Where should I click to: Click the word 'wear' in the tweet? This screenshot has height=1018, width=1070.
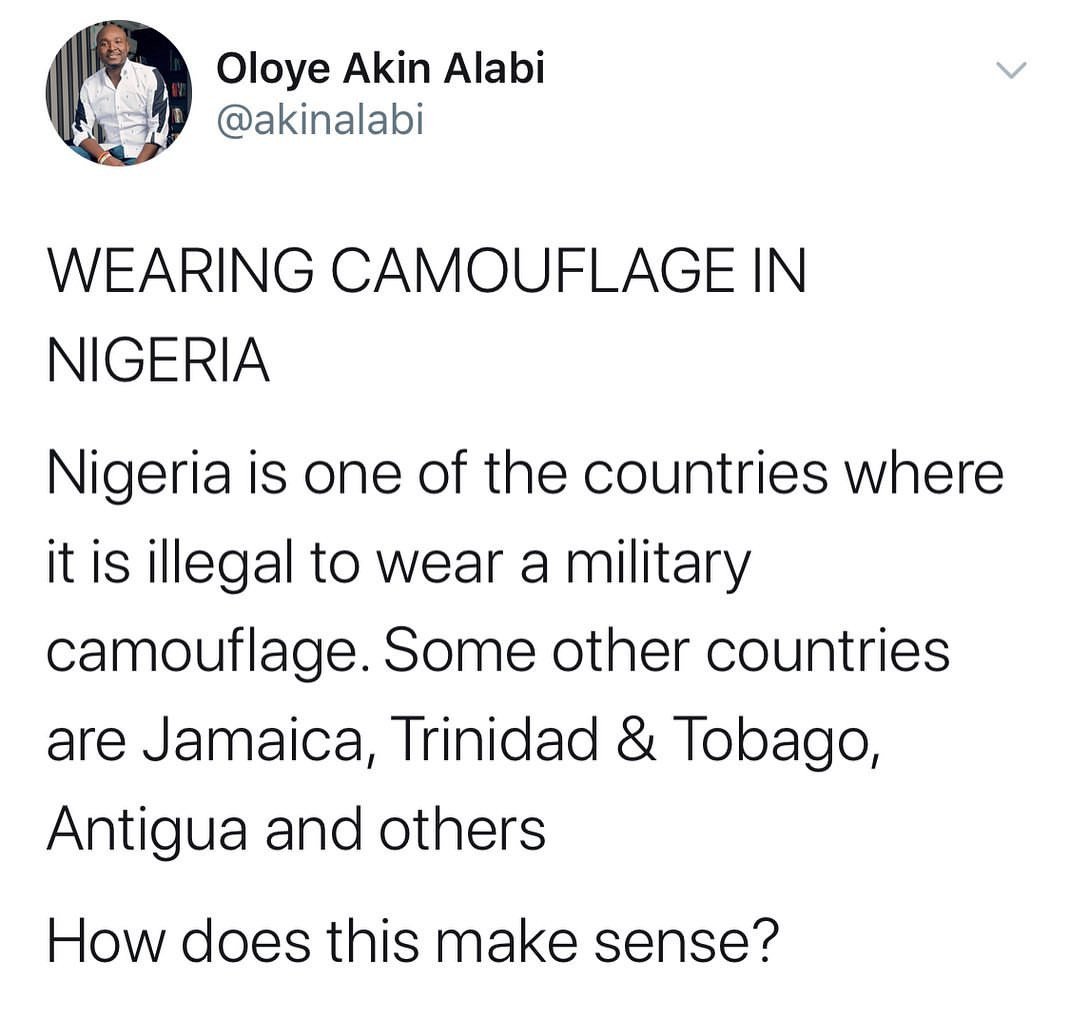coord(438,566)
